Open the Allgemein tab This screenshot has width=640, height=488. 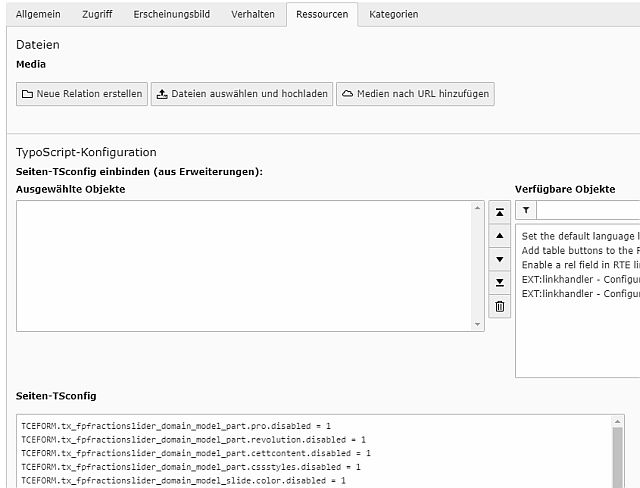pos(38,14)
